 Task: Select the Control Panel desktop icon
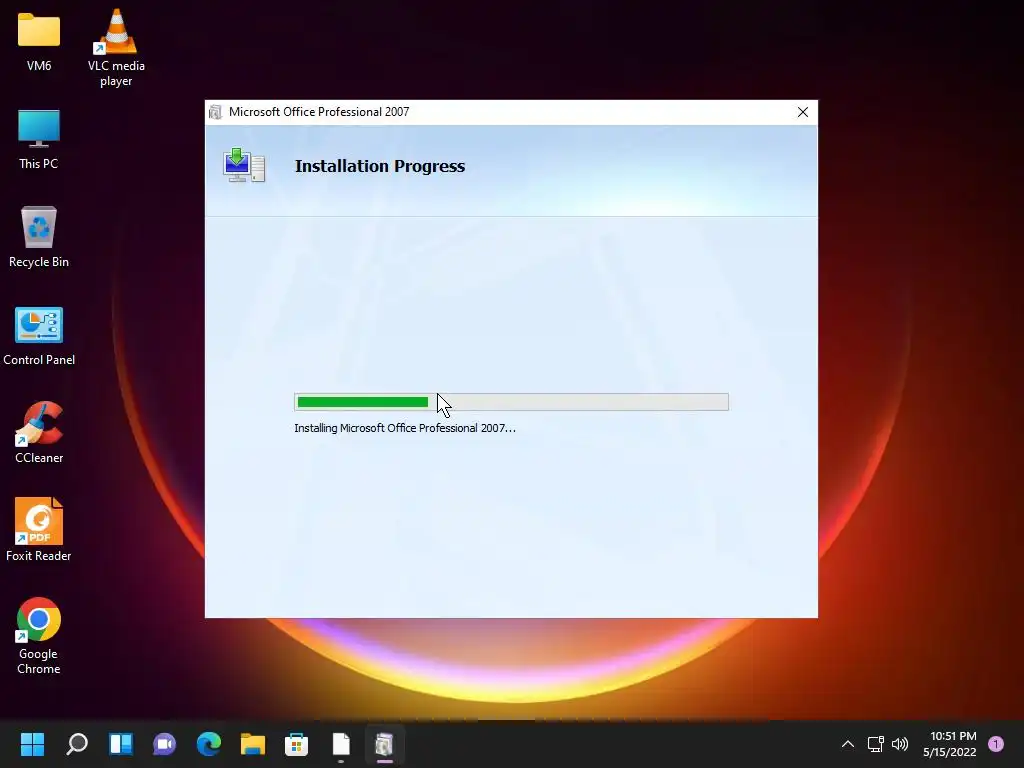(x=39, y=336)
